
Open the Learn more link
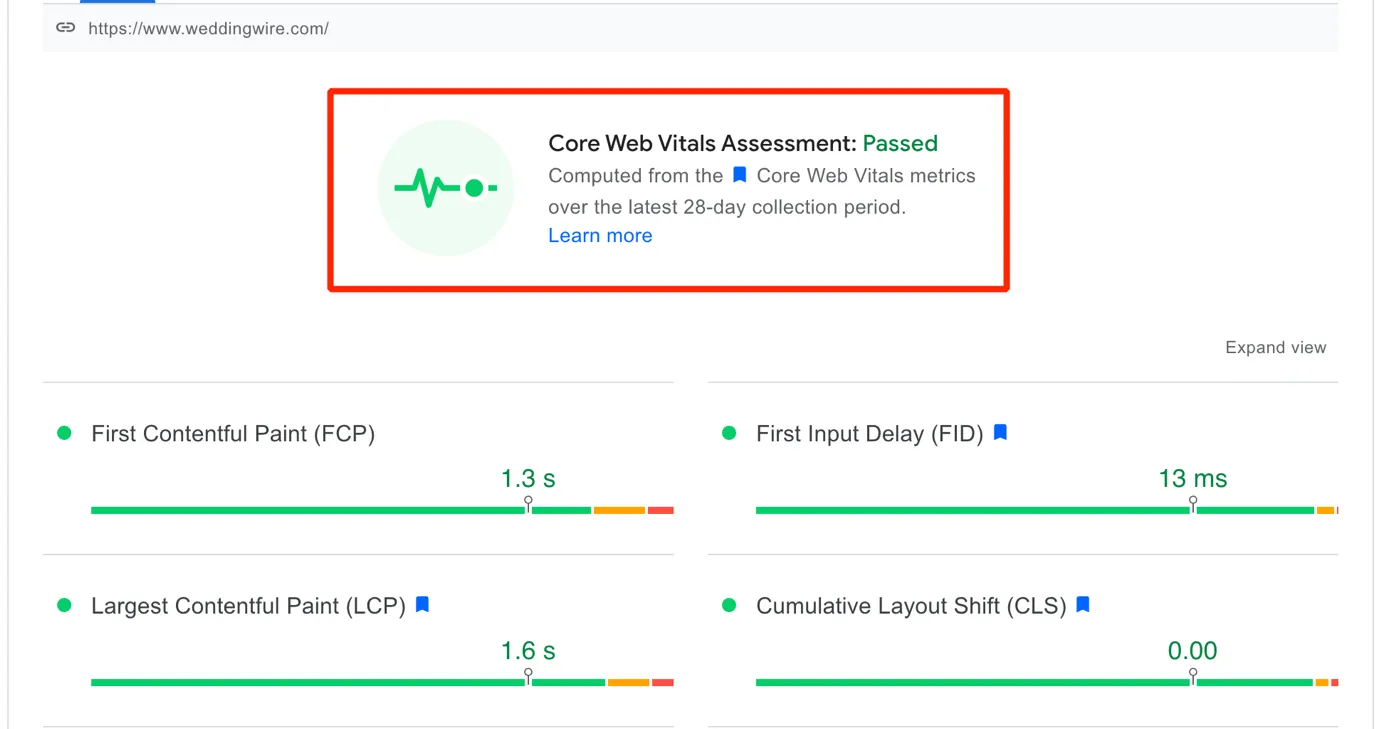tap(600, 236)
